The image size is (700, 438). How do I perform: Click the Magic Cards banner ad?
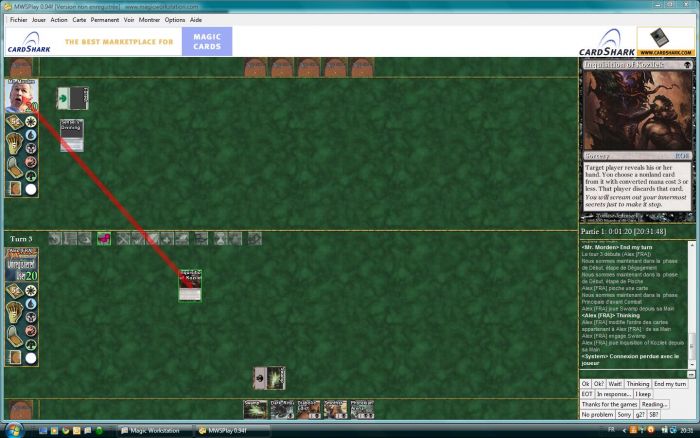pyautogui.click(x=207, y=42)
